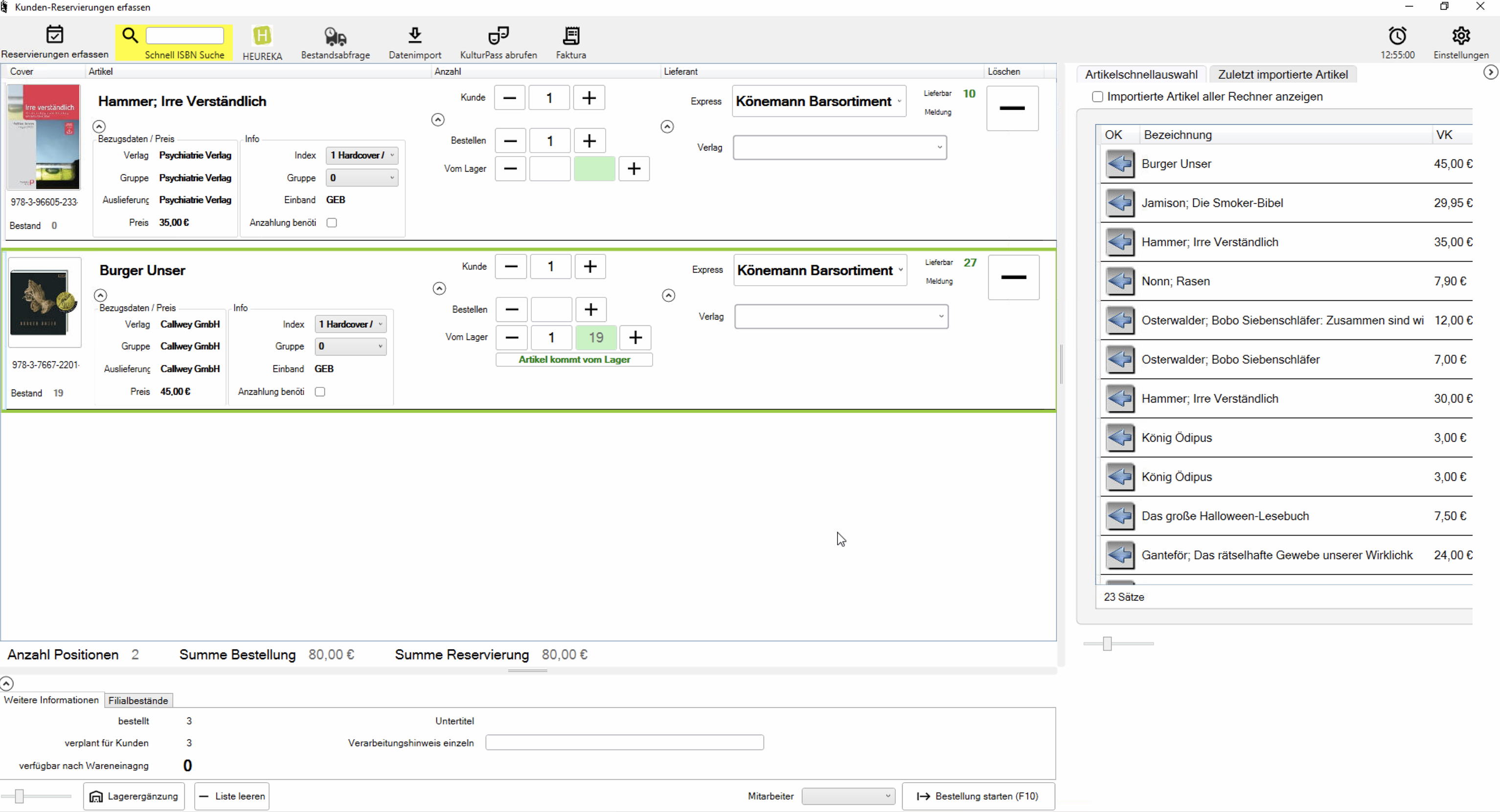Open Express supplier dropdown for Hammer; Irre Verständlich

(x=818, y=101)
